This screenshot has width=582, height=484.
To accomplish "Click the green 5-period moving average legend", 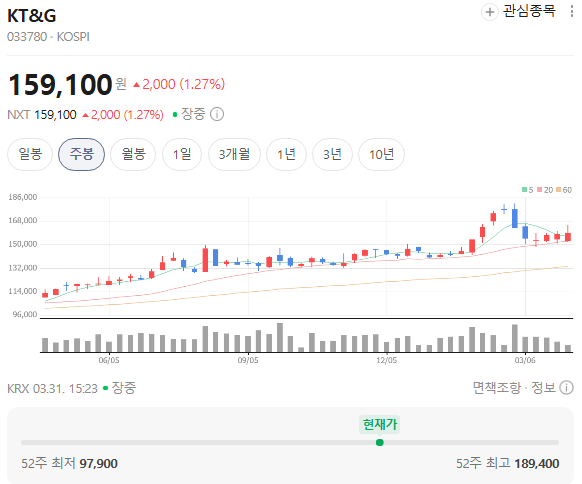I will tap(527, 190).
